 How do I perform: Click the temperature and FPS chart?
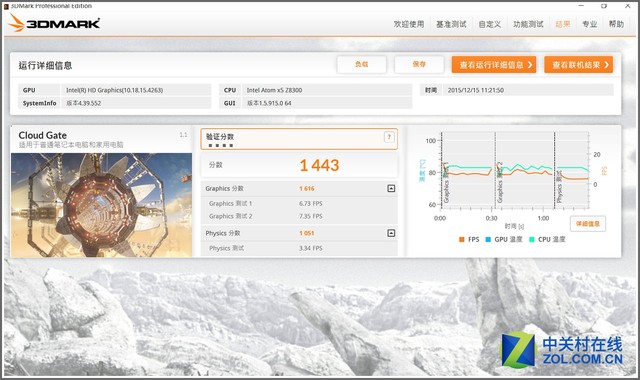click(514, 171)
